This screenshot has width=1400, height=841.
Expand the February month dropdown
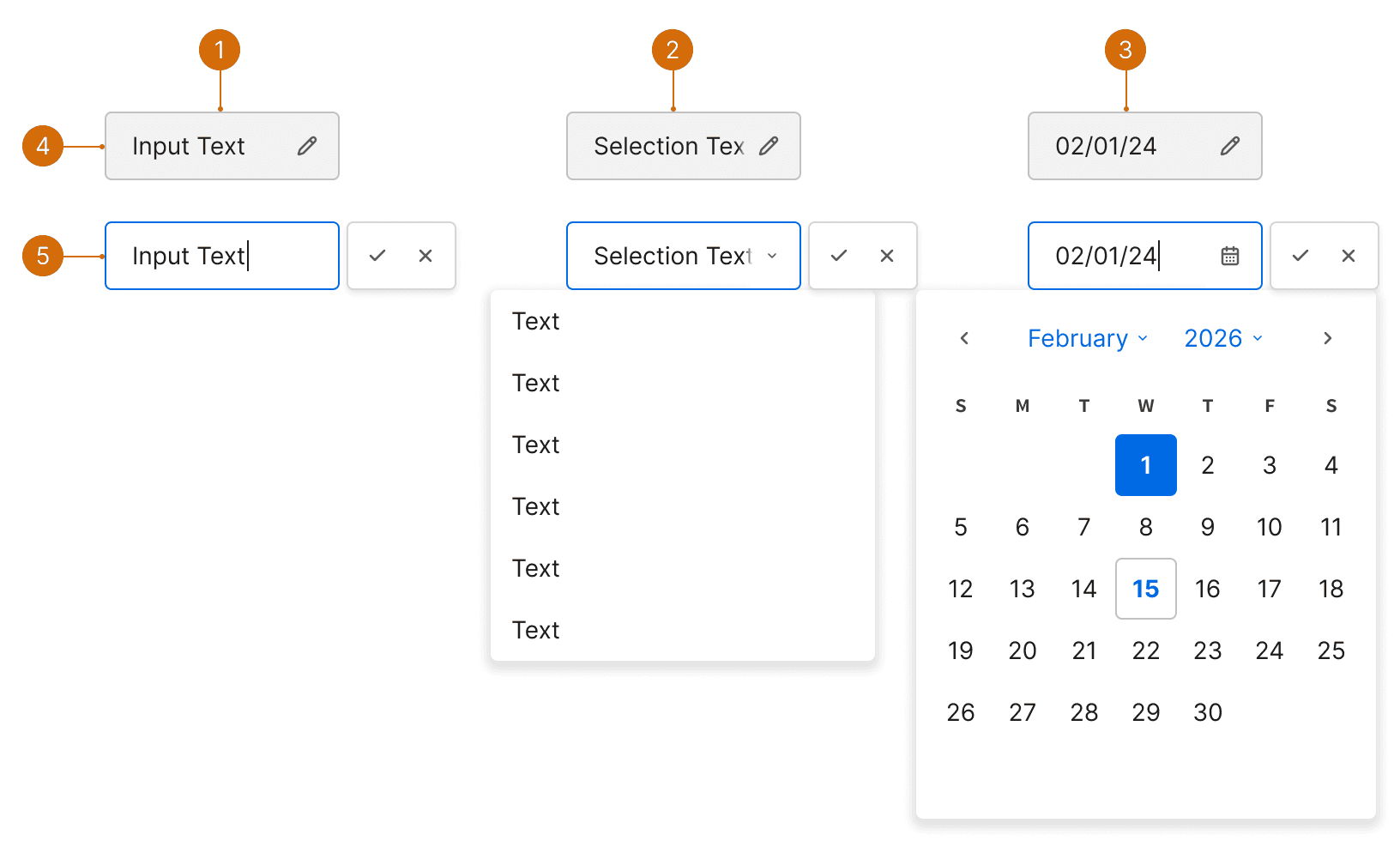click(1088, 338)
